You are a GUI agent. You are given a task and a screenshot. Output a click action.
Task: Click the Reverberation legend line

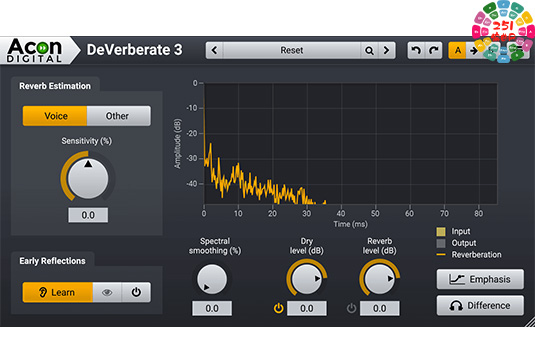[x=441, y=255]
